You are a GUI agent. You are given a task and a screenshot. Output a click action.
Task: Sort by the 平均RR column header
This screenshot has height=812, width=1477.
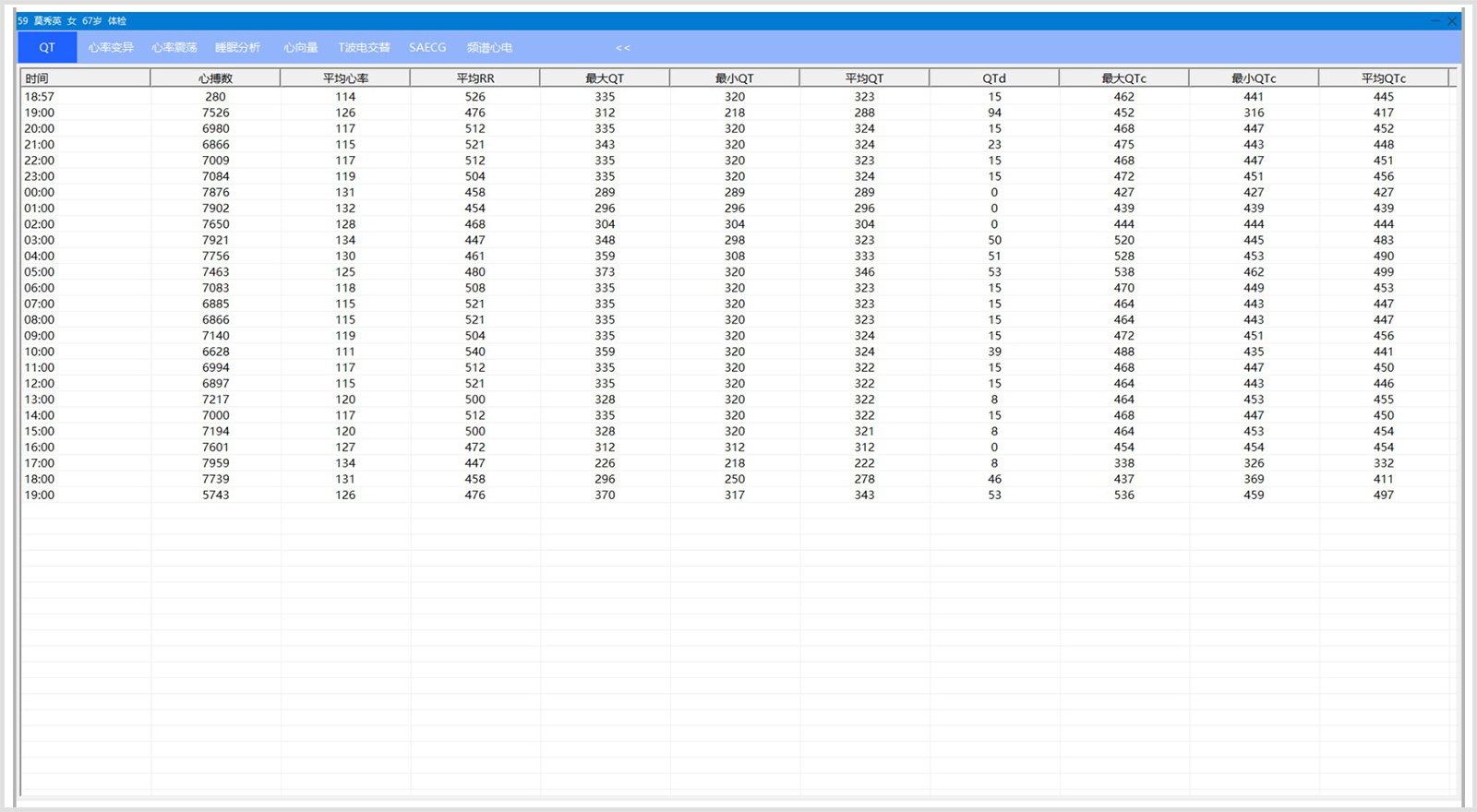click(x=475, y=78)
